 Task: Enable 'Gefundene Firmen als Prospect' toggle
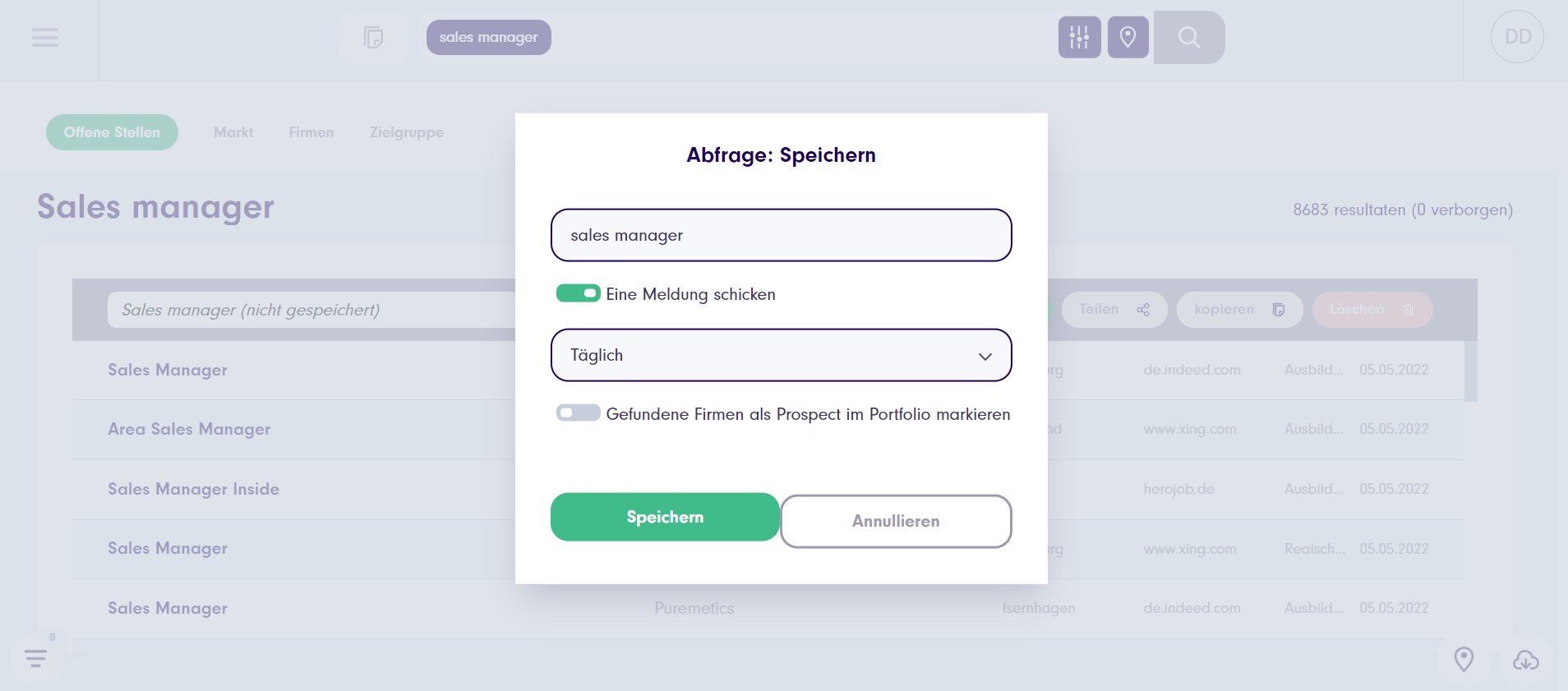point(578,413)
